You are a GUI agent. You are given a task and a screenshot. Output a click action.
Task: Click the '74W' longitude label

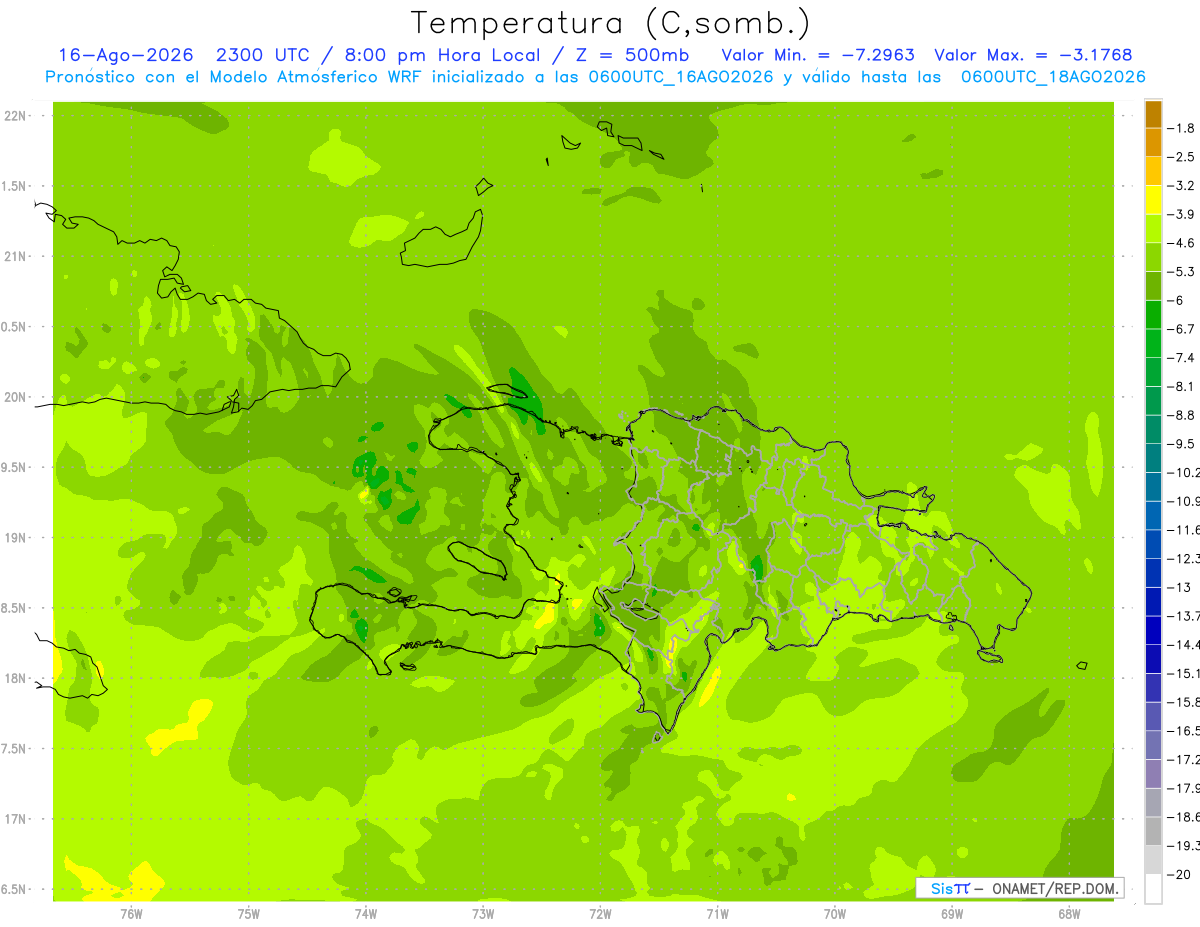366,914
